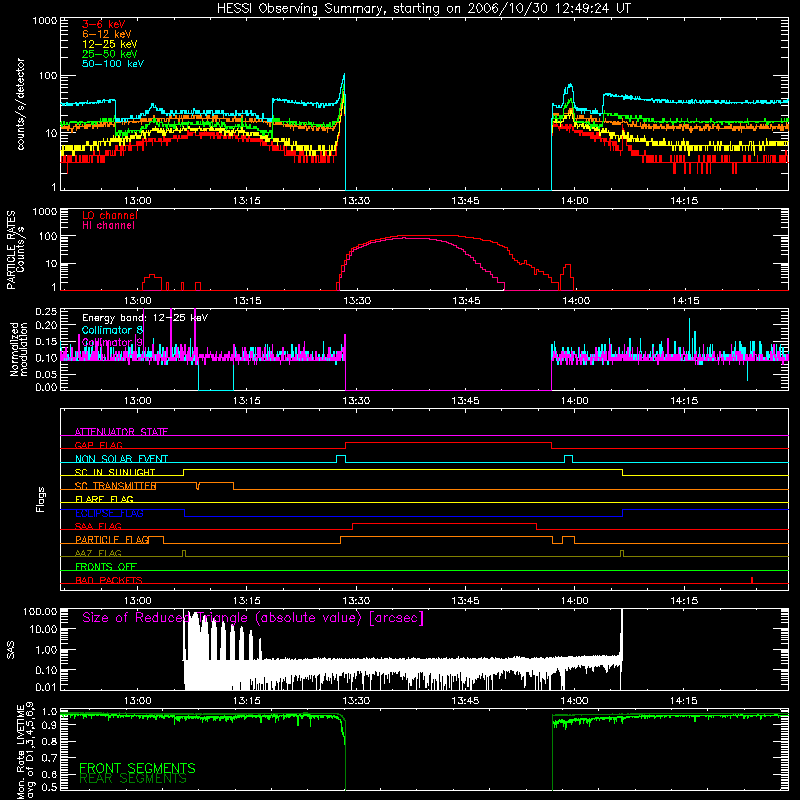800x800 pixels.
Task: Select the 3-6 keV legend entry
Action: [x=104, y=24]
